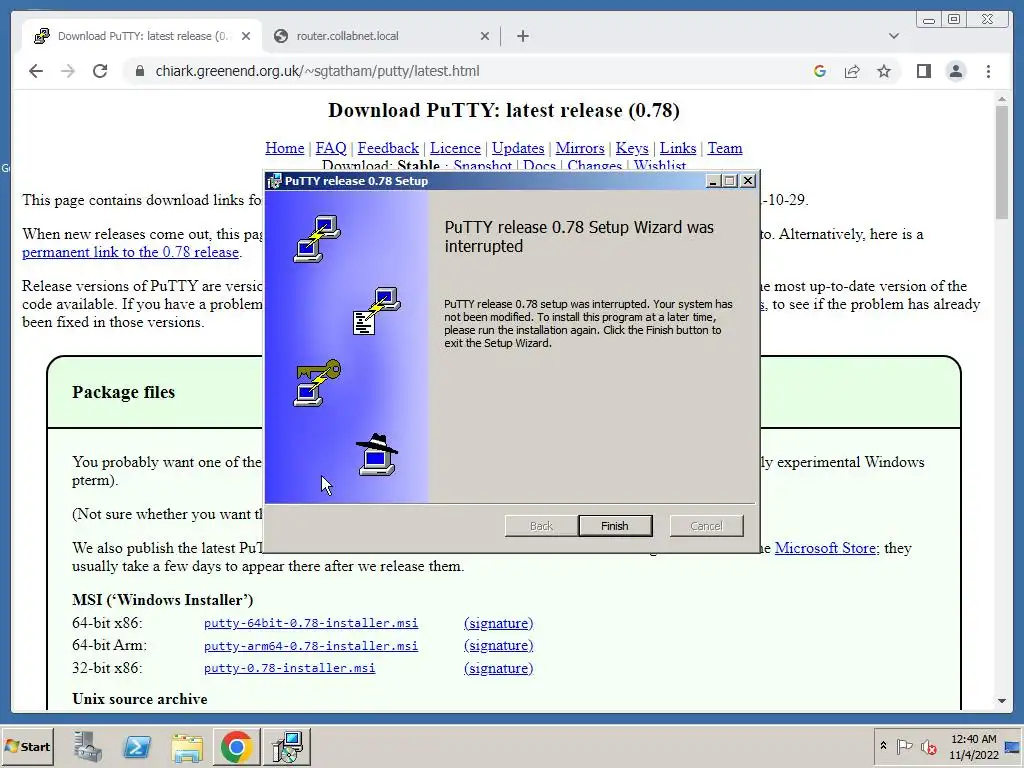Close the router.collabnet.local tab
The image size is (1024, 768).
coord(485,36)
